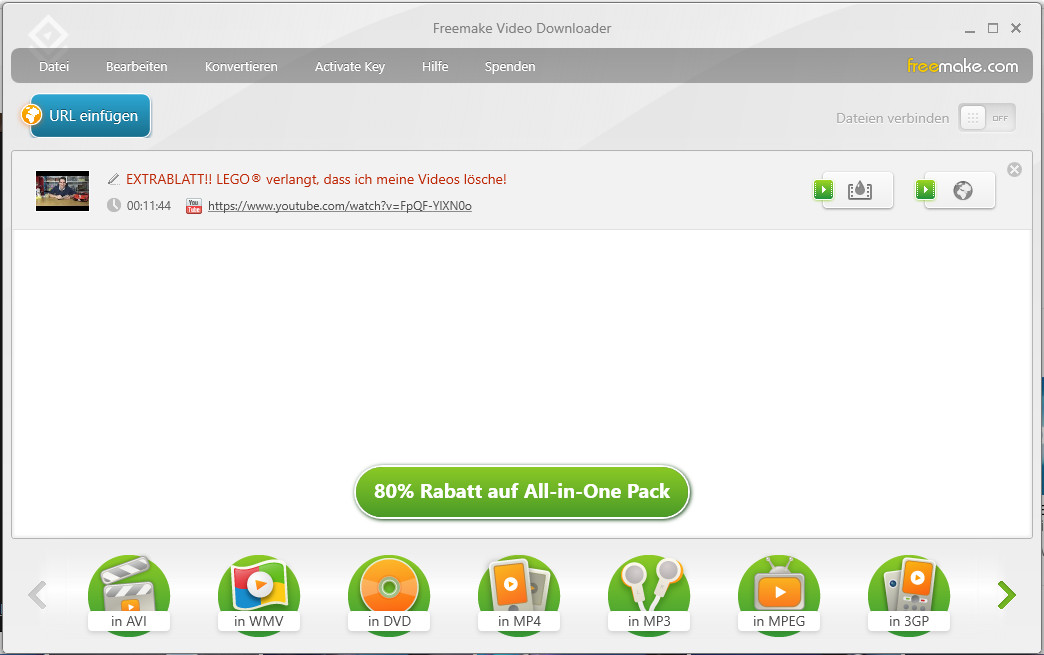This screenshot has width=1044, height=655.
Task: Open the YouTube video link
Action: [340, 207]
